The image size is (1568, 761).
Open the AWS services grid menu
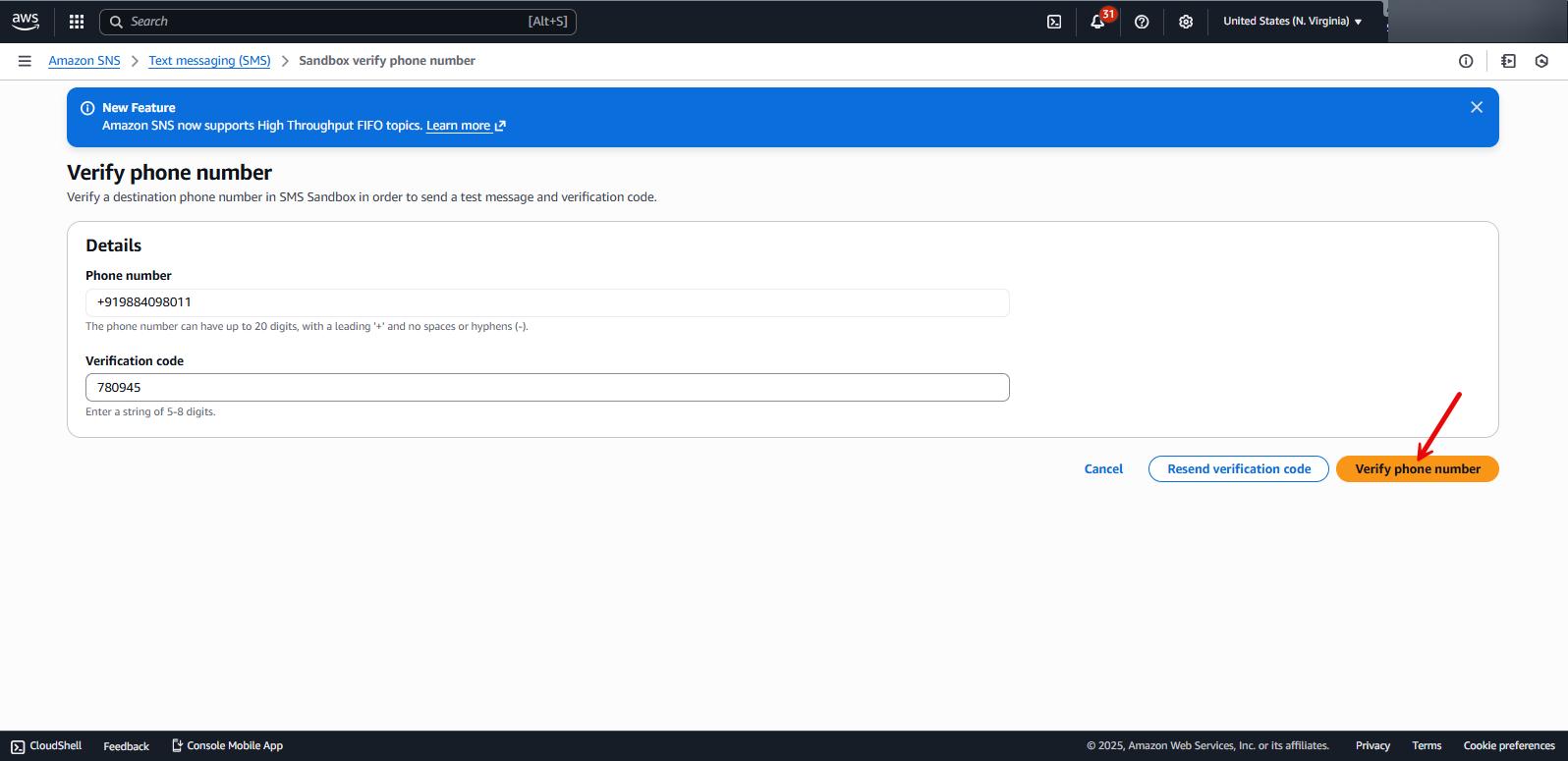[x=77, y=22]
